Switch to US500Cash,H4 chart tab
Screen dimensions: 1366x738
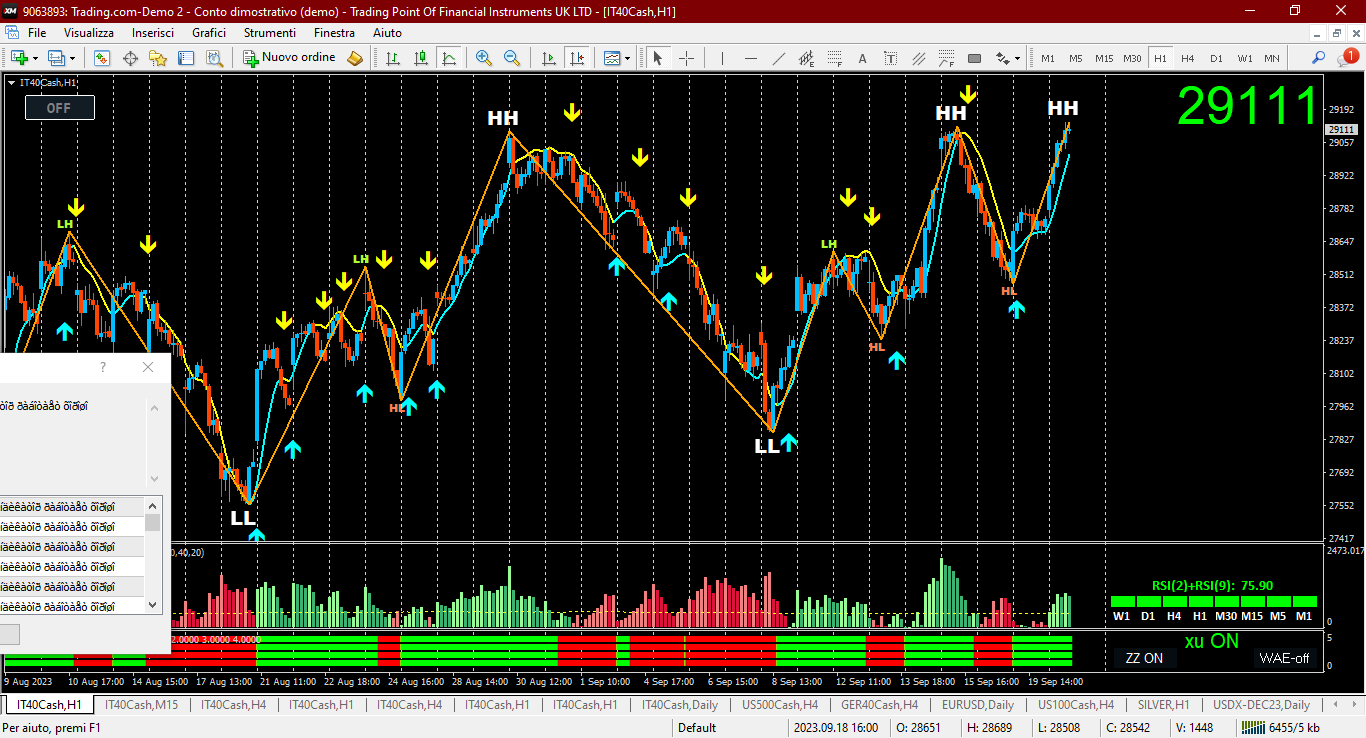pos(779,705)
